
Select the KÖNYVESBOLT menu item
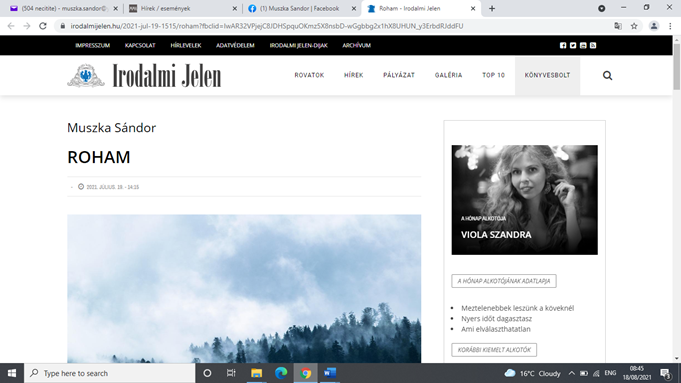(x=547, y=75)
